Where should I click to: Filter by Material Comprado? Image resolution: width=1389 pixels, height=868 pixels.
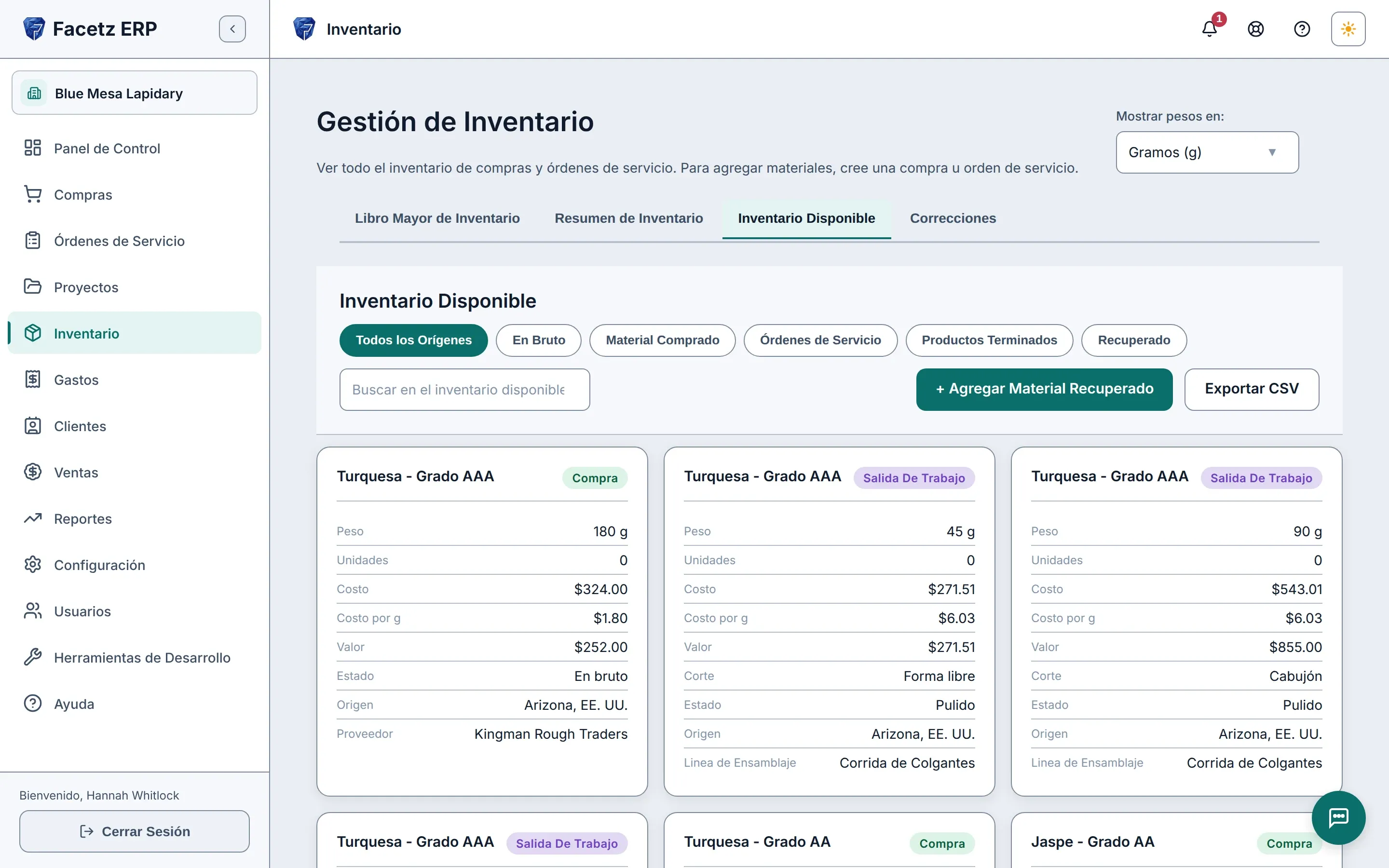click(x=662, y=340)
